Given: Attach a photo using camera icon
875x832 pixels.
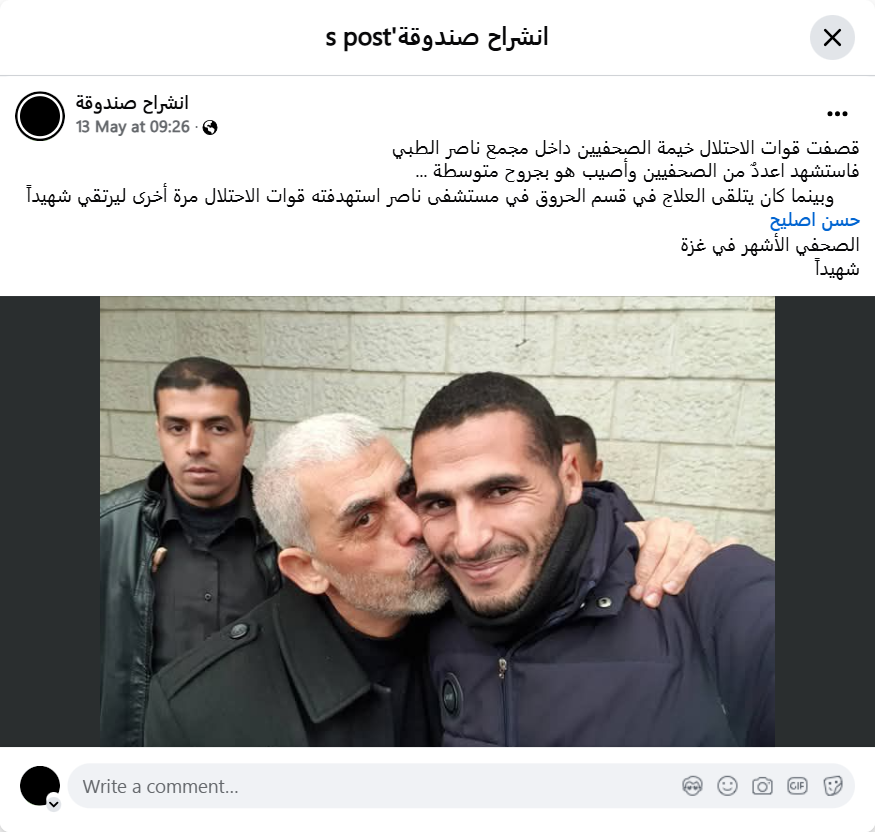Looking at the screenshot, I should tap(762, 786).
